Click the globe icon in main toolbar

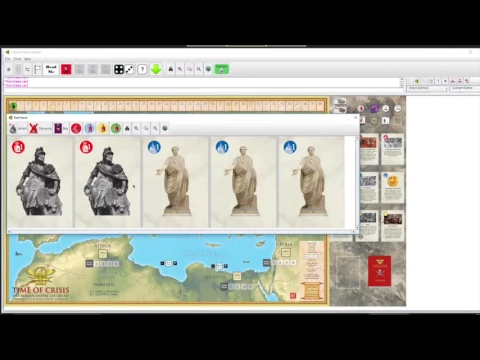pos(208,69)
